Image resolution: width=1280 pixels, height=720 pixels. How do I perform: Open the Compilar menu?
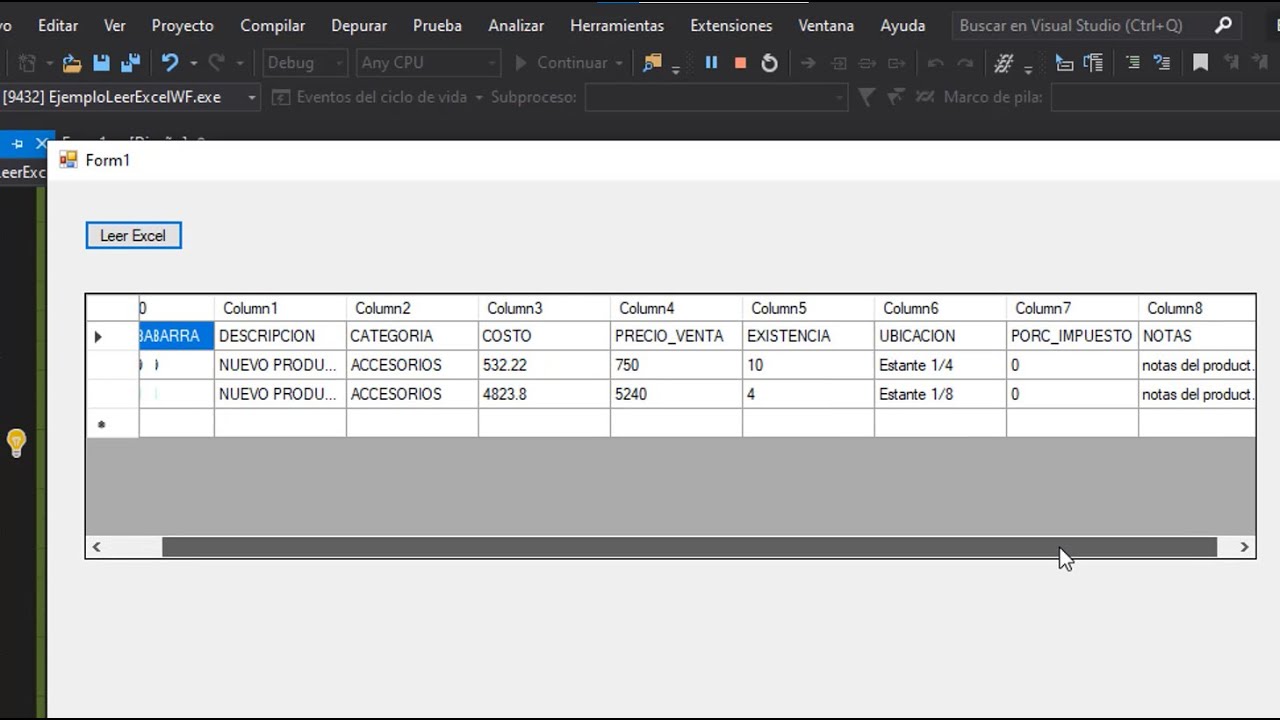pyautogui.click(x=273, y=25)
